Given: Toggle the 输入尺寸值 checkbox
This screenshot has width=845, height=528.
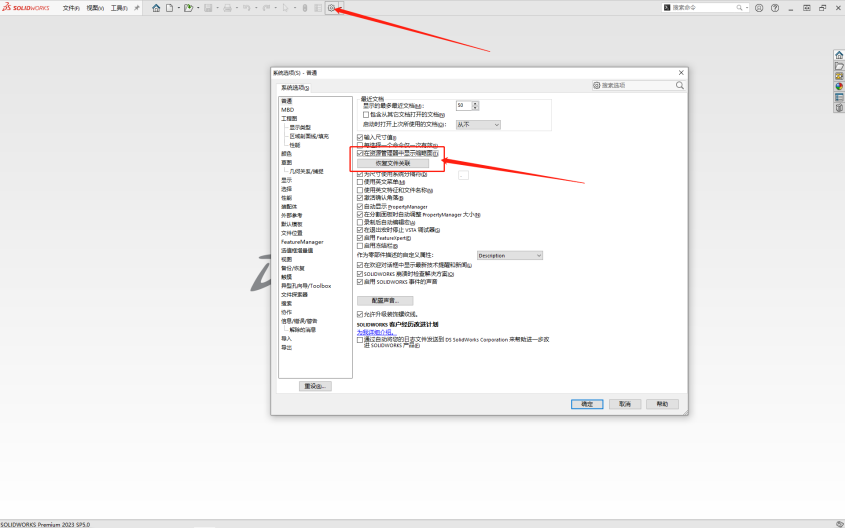Looking at the screenshot, I should click(x=360, y=137).
